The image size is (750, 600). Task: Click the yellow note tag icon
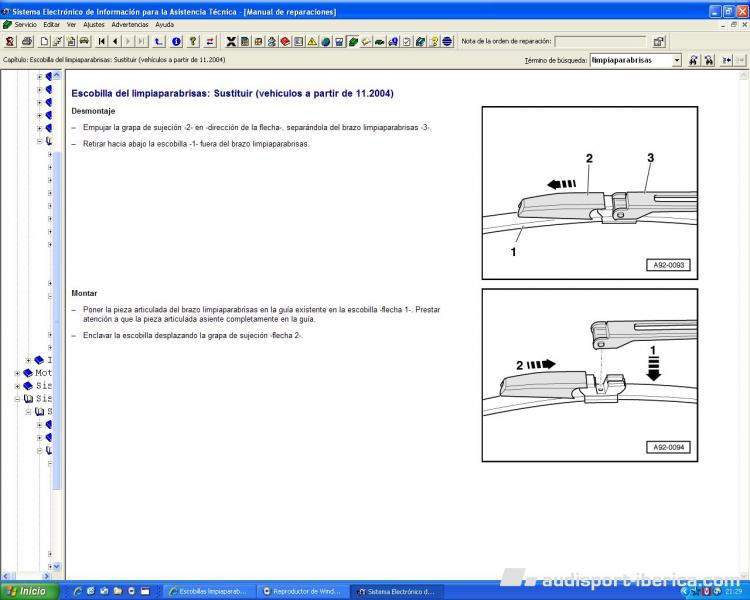[x=366, y=42]
